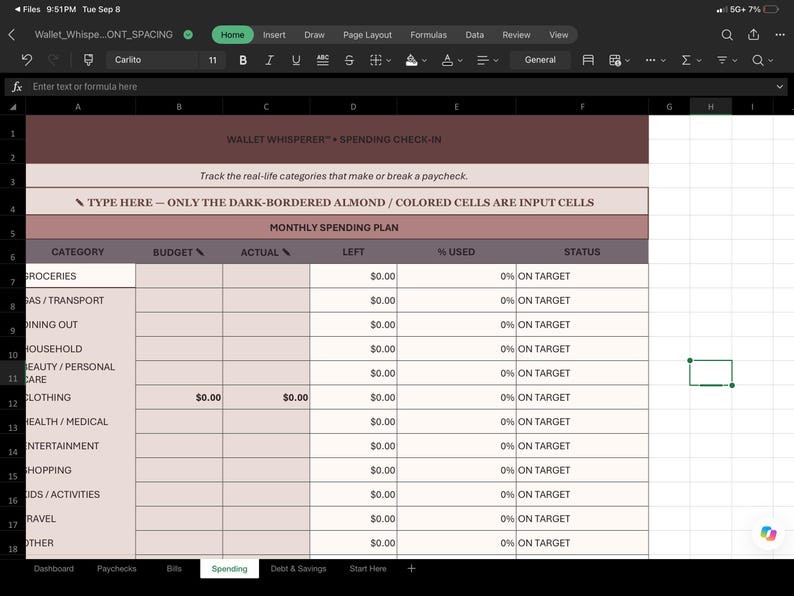Expand format as table arrow
794x596 pixels.
point(627,60)
